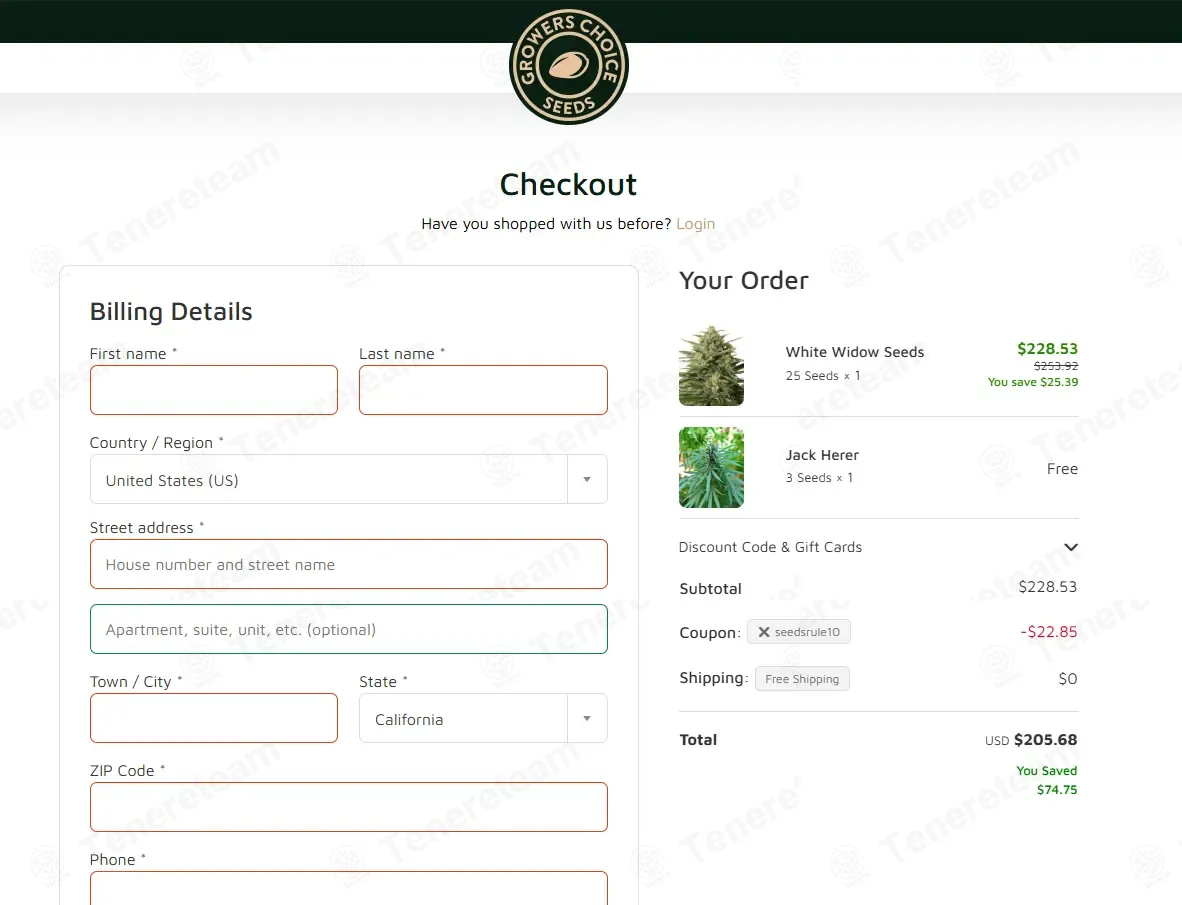Click the 25 Seeds × 1 quantity text
The width and height of the screenshot is (1182, 905).
822,375
